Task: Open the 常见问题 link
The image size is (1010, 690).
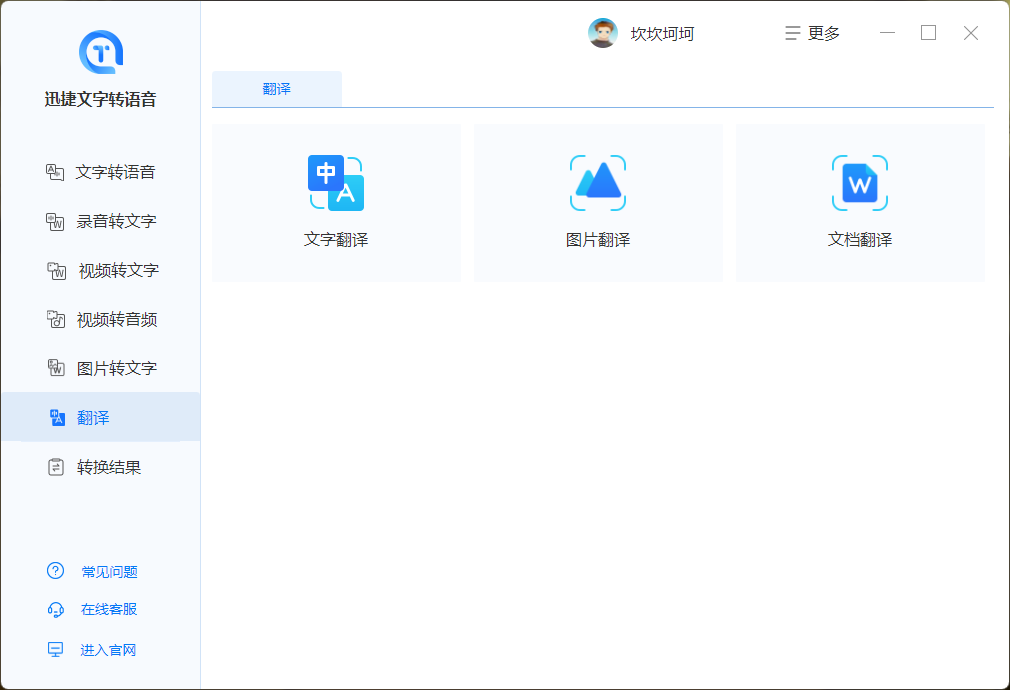Action: [x=110, y=571]
